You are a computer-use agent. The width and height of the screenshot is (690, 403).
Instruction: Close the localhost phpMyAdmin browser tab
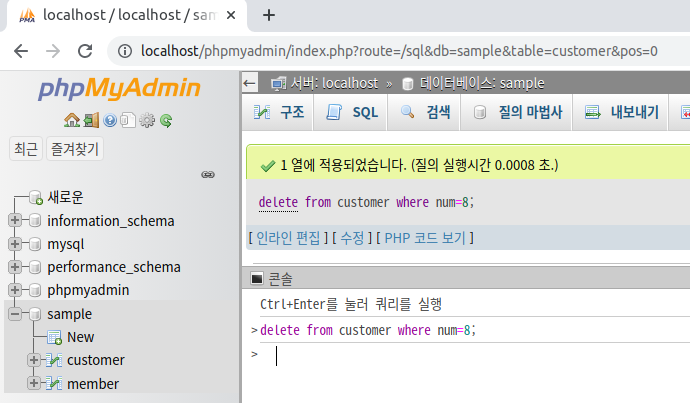point(231,15)
